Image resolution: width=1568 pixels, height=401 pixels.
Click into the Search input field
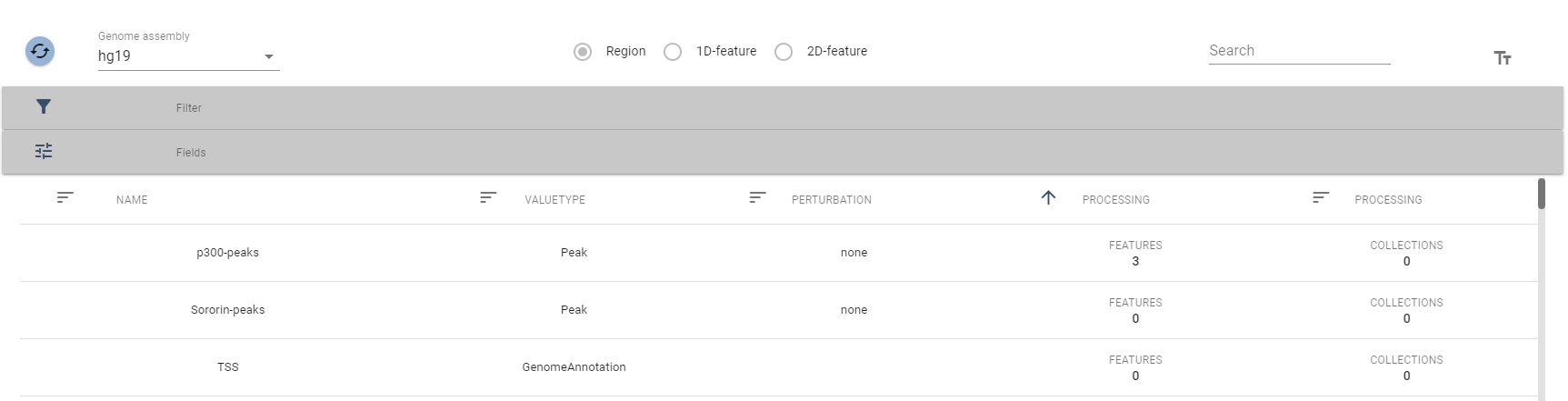[x=1298, y=51]
